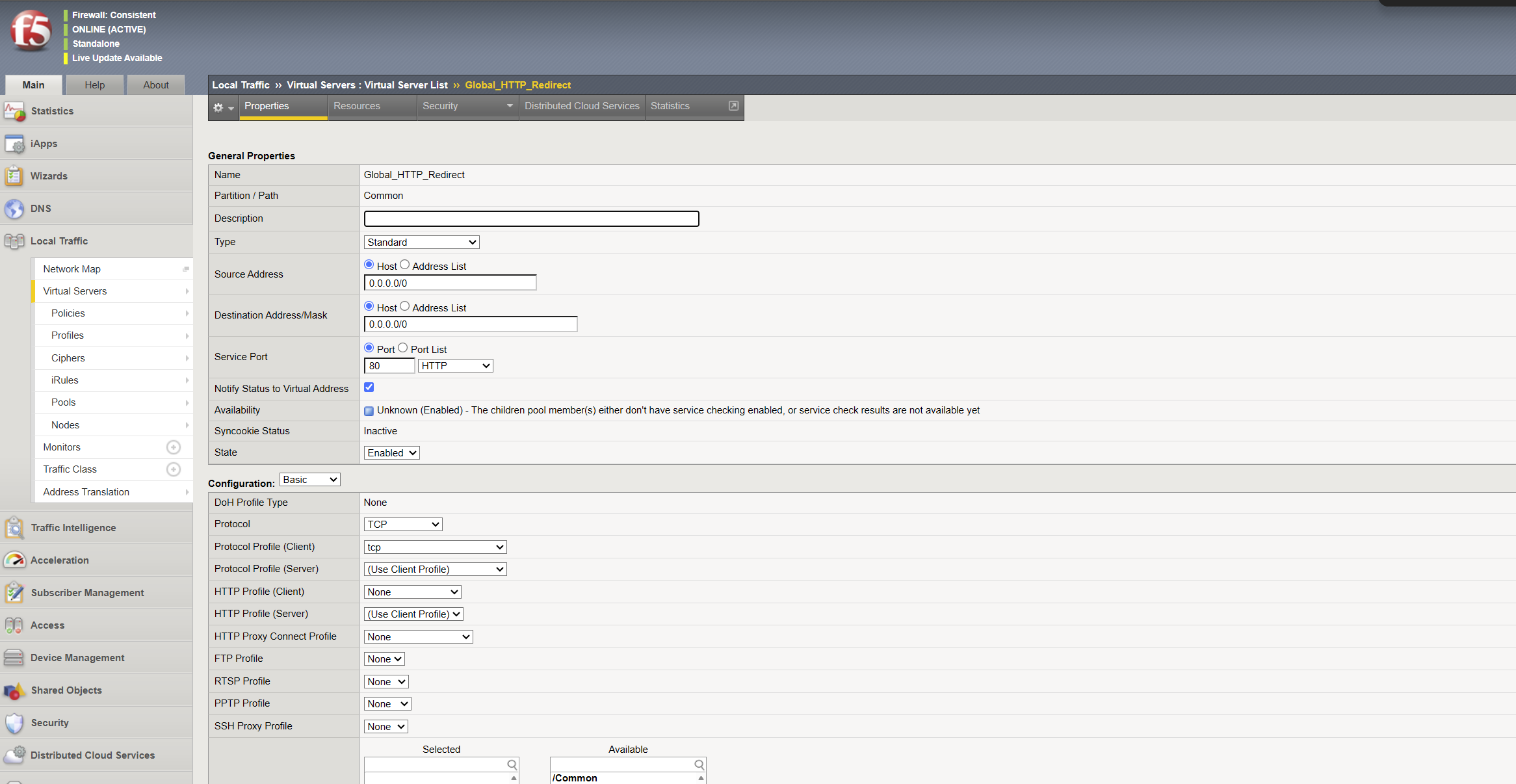Click the F5 logo icon
Image resolution: width=1516 pixels, height=784 pixels.
coord(31,31)
